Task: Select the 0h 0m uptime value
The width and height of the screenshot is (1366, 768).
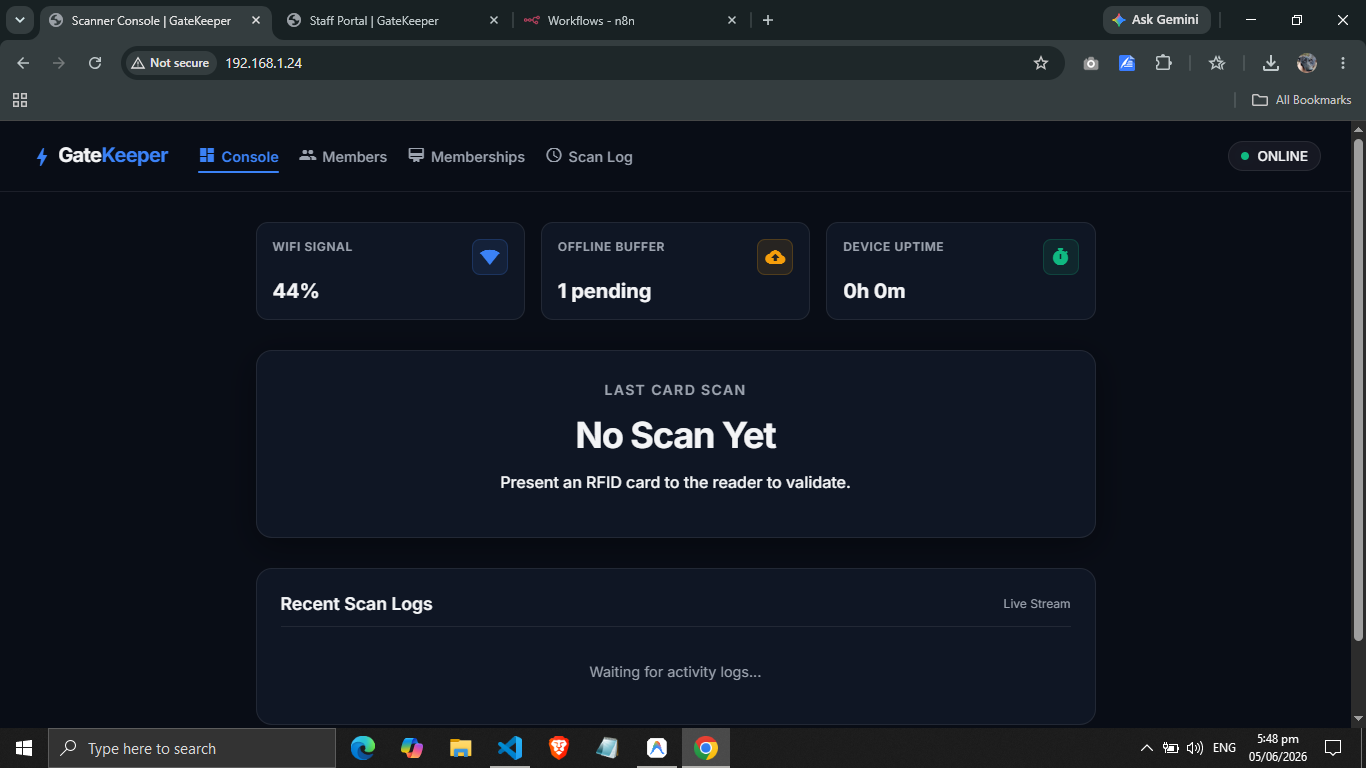Action: (874, 291)
